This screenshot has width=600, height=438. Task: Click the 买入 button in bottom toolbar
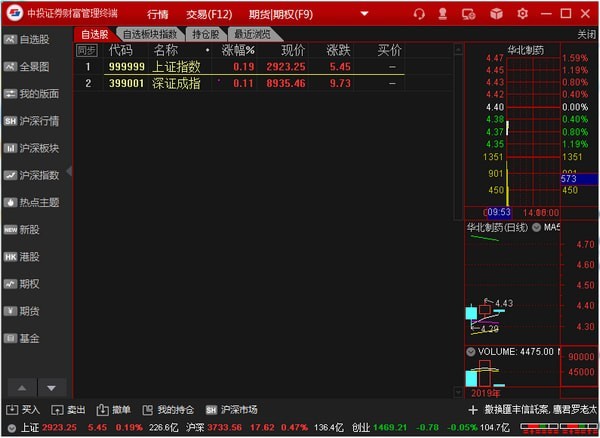coord(23,410)
